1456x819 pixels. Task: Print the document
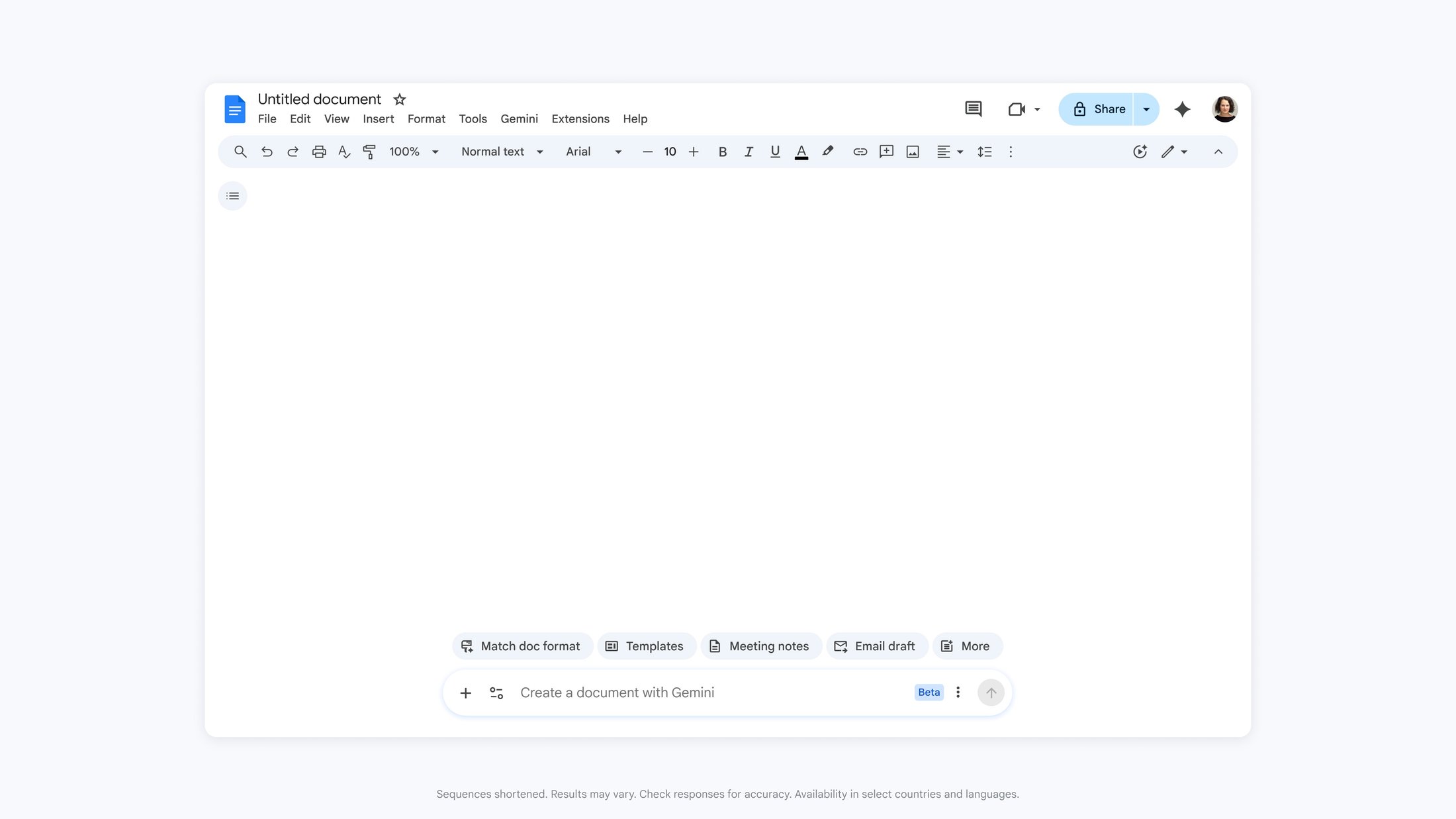[x=319, y=152]
